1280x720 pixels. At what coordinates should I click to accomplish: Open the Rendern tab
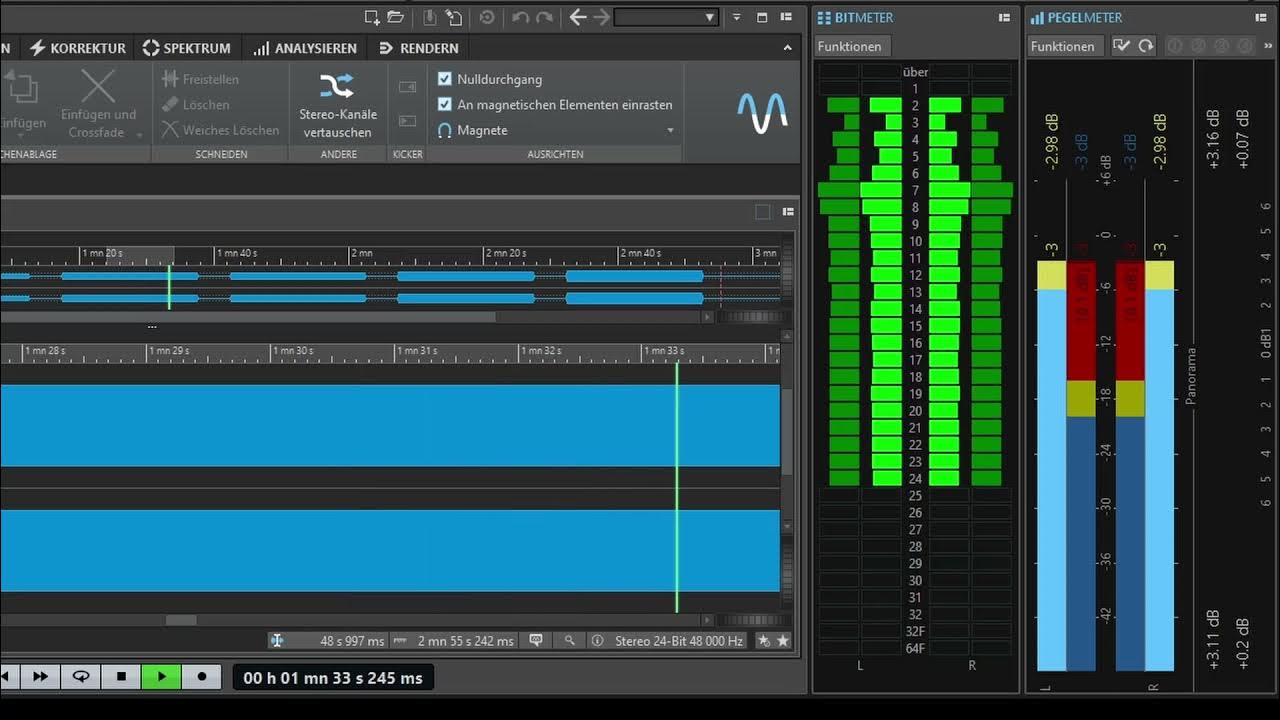pyautogui.click(x=418, y=48)
